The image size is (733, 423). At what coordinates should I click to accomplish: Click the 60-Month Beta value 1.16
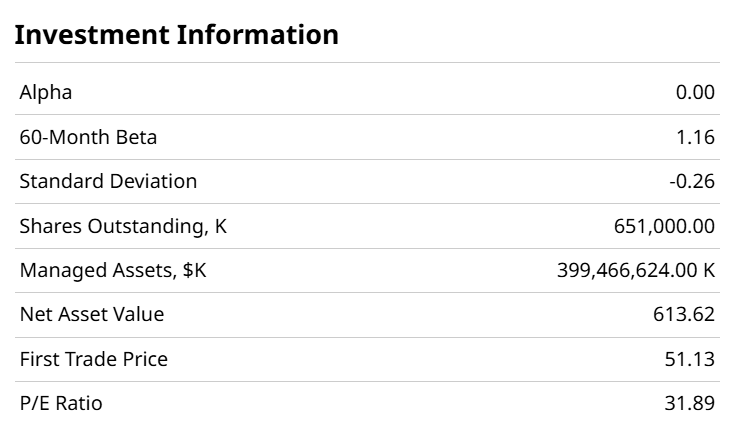pyautogui.click(x=697, y=137)
